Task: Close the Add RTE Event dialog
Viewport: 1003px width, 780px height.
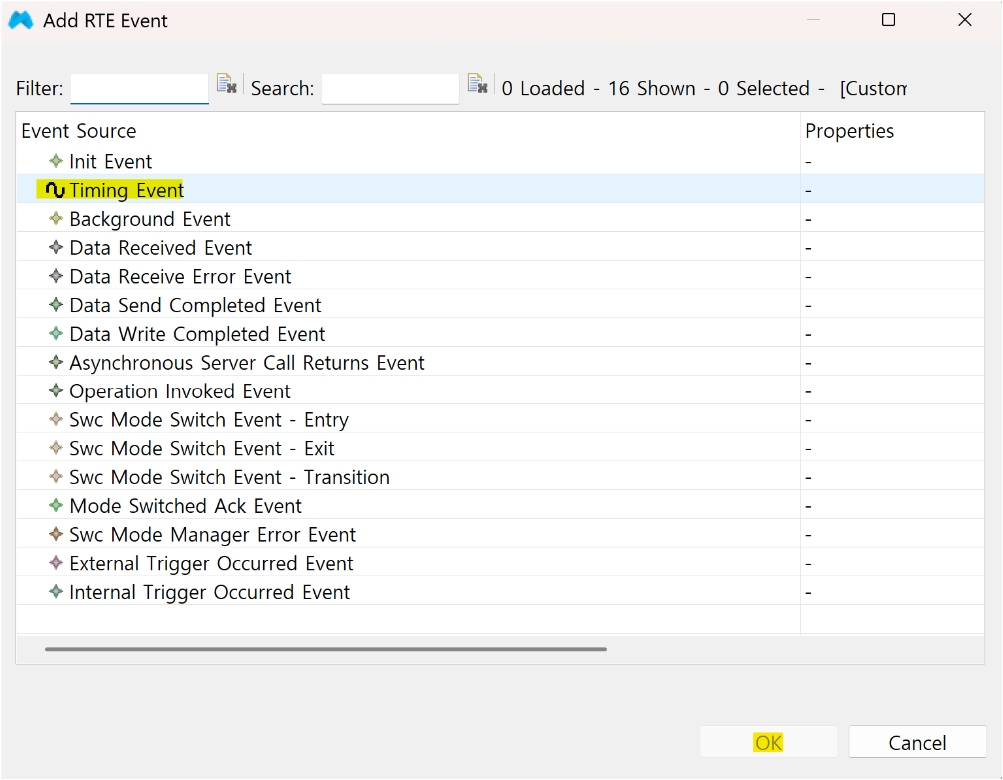Action: pos(965,20)
